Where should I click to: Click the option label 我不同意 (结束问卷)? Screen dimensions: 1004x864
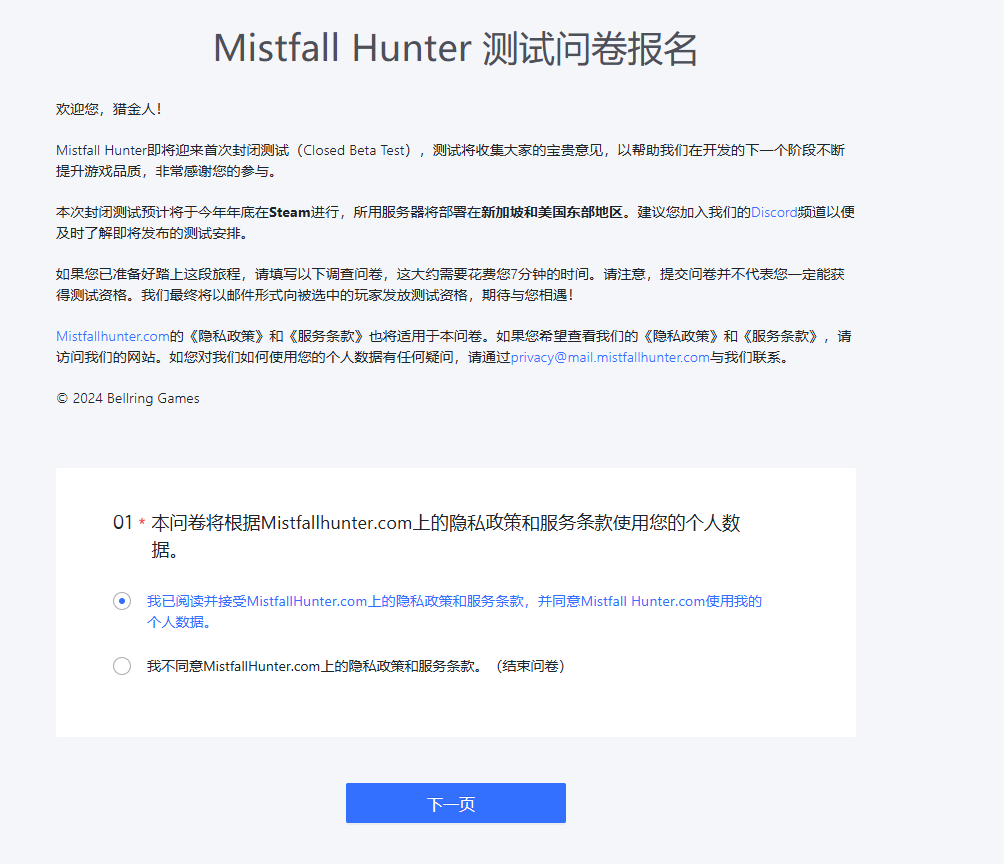pos(355,666)
